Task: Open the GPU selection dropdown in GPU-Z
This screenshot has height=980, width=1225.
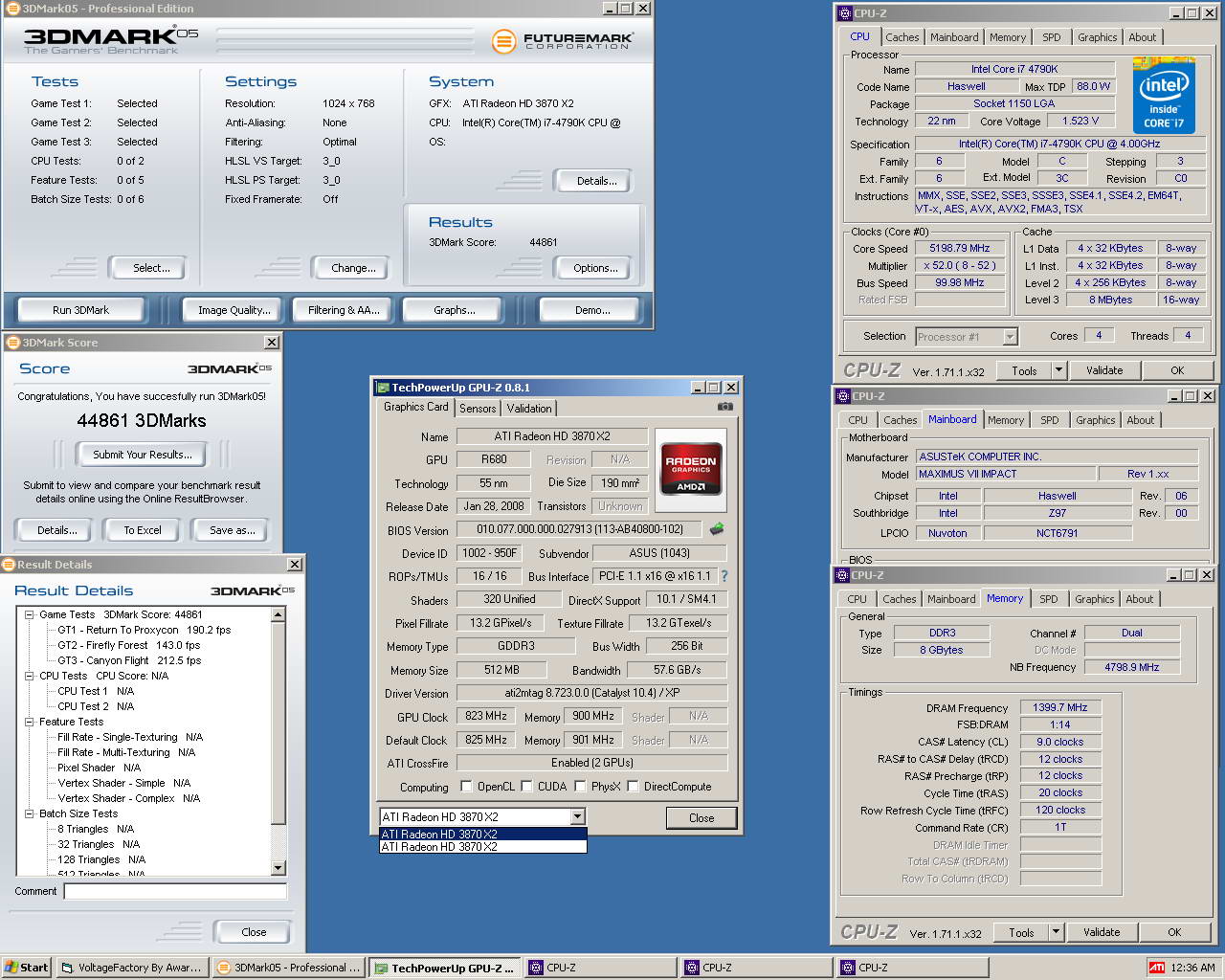Action: pos(577,817)
